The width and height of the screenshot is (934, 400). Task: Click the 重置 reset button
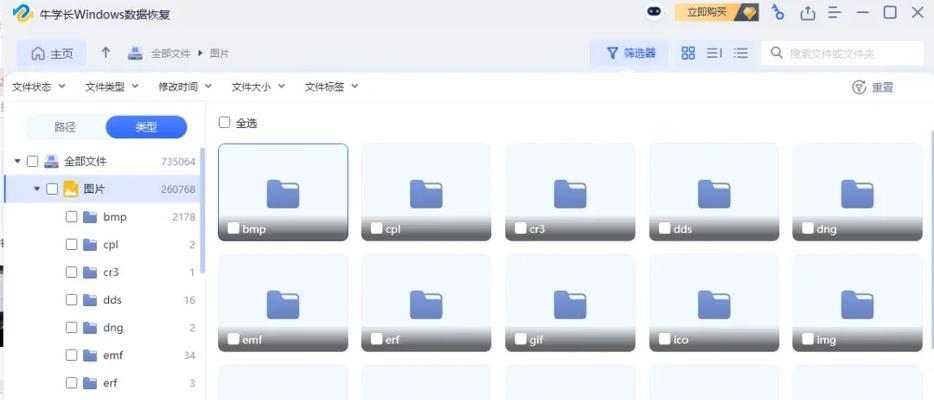click(873, 88)
